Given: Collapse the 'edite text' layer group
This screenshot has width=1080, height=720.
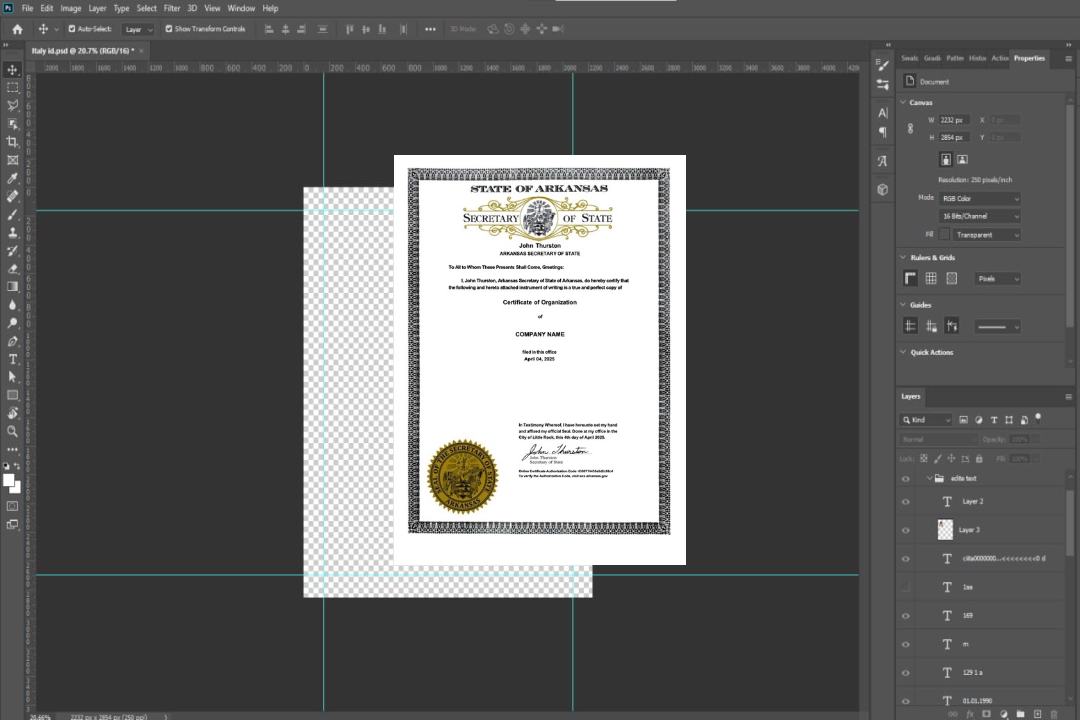Looking at the screenshot, I should click(x=929, y=478).
